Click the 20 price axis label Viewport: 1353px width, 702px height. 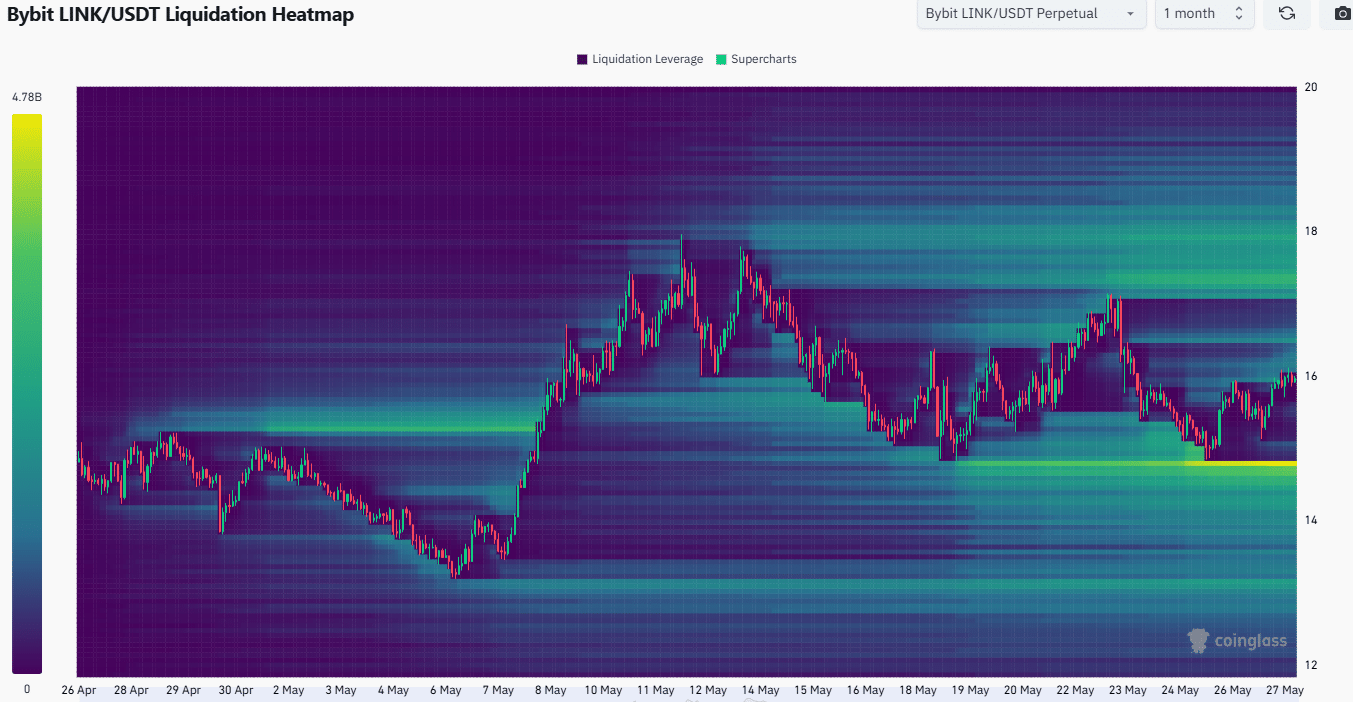(x=1310, y=87)
